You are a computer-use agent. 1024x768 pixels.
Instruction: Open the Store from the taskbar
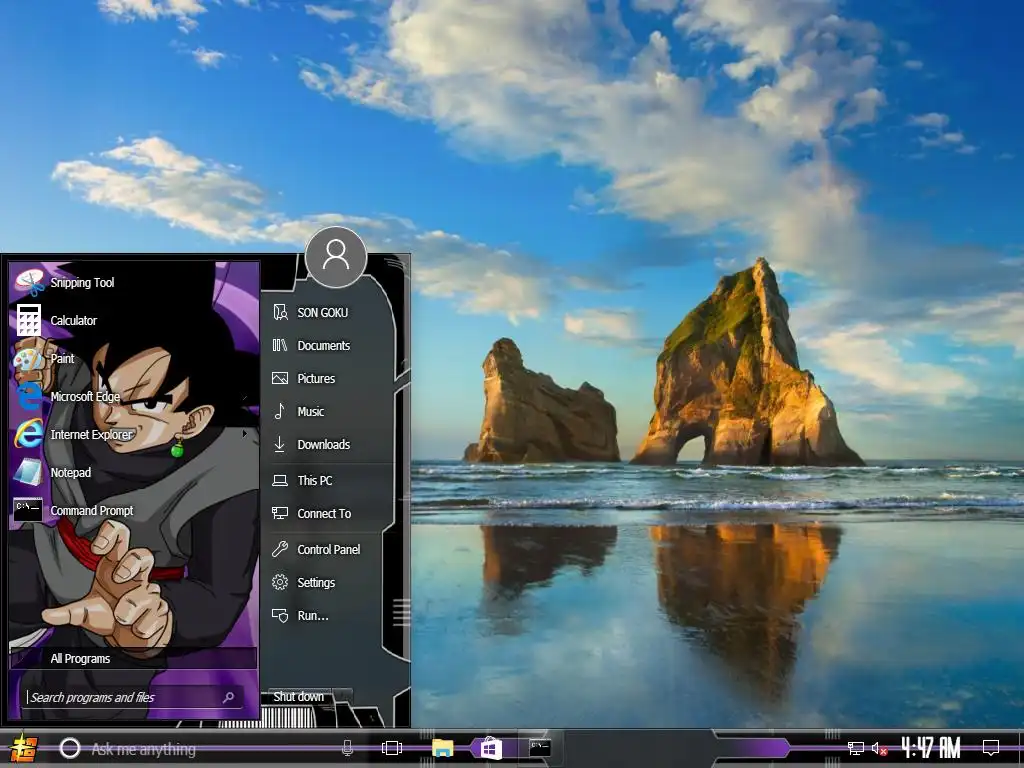[491, 748]
